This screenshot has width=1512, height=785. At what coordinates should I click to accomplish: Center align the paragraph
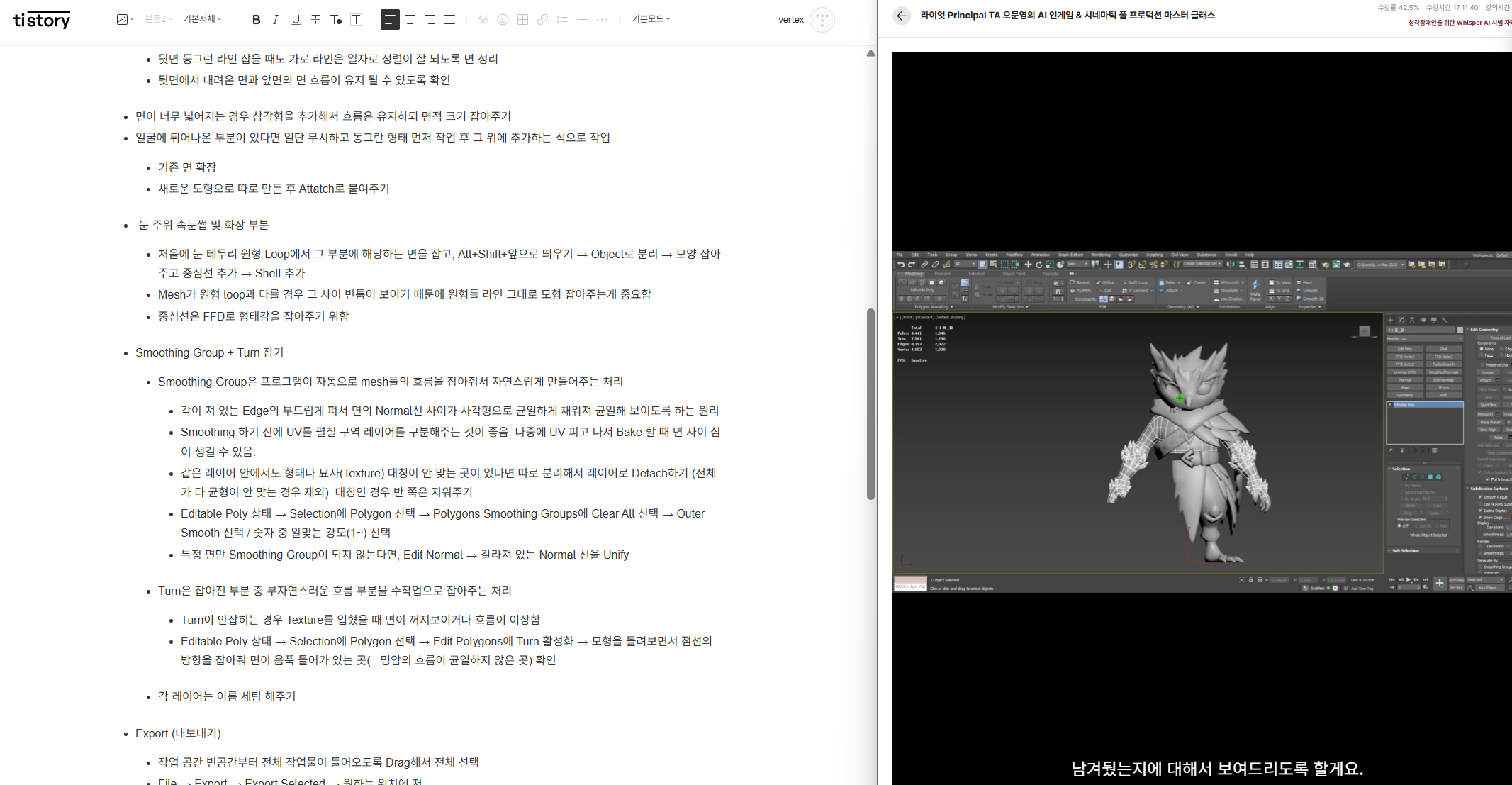tap(410, 20)
